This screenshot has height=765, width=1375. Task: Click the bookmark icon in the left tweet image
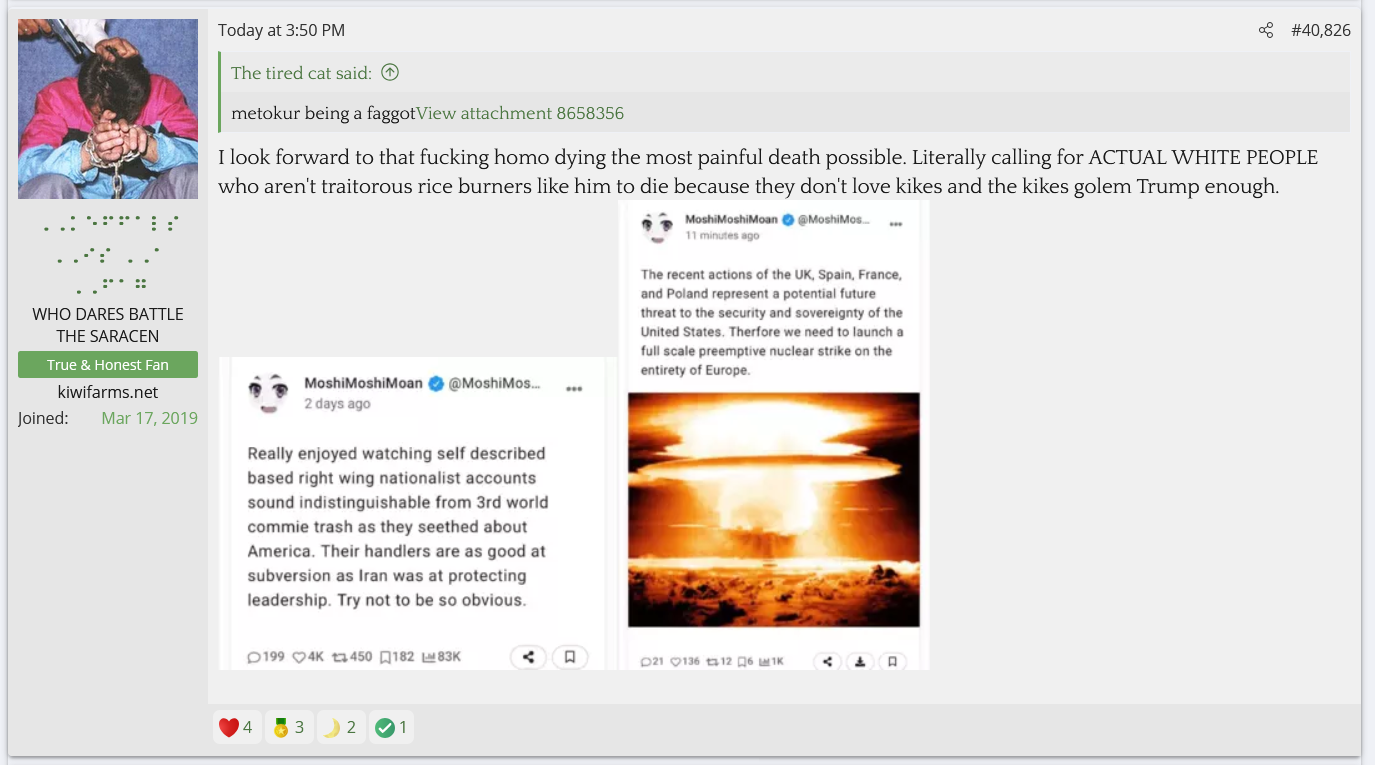point(569,657)
